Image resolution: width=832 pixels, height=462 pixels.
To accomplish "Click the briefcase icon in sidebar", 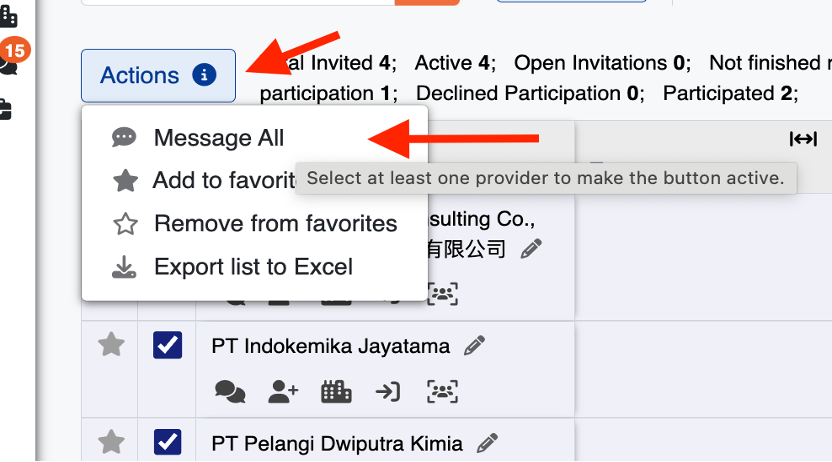I will [x=4, y=110].
